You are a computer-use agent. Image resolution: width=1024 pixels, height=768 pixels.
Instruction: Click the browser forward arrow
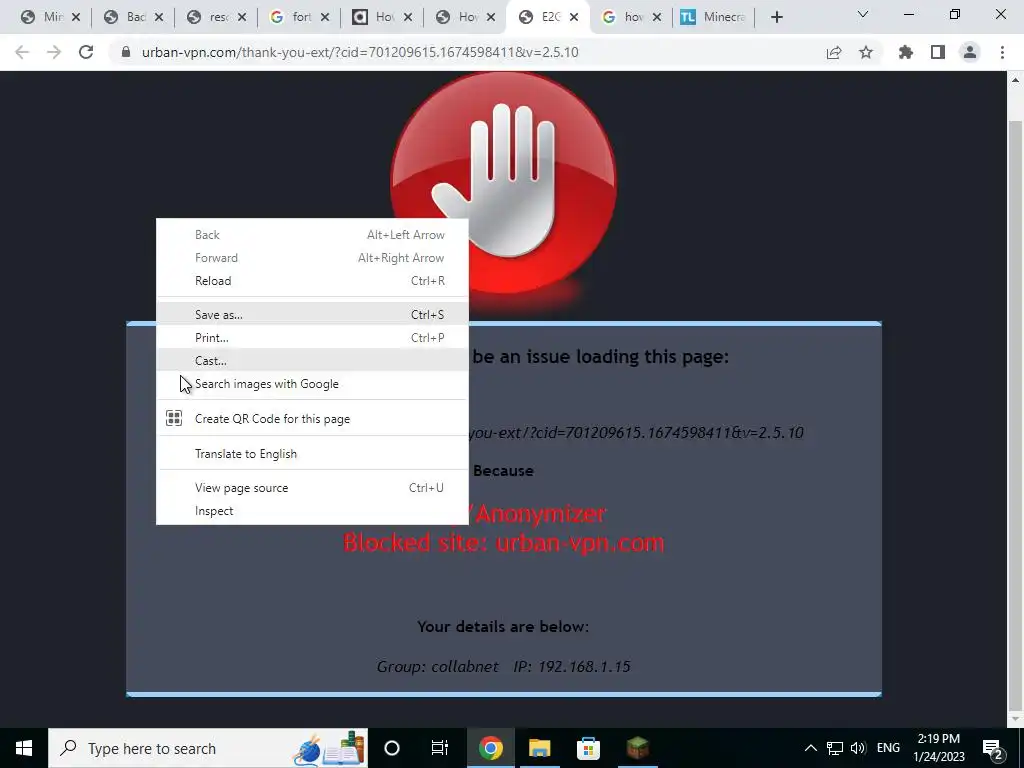54,52
